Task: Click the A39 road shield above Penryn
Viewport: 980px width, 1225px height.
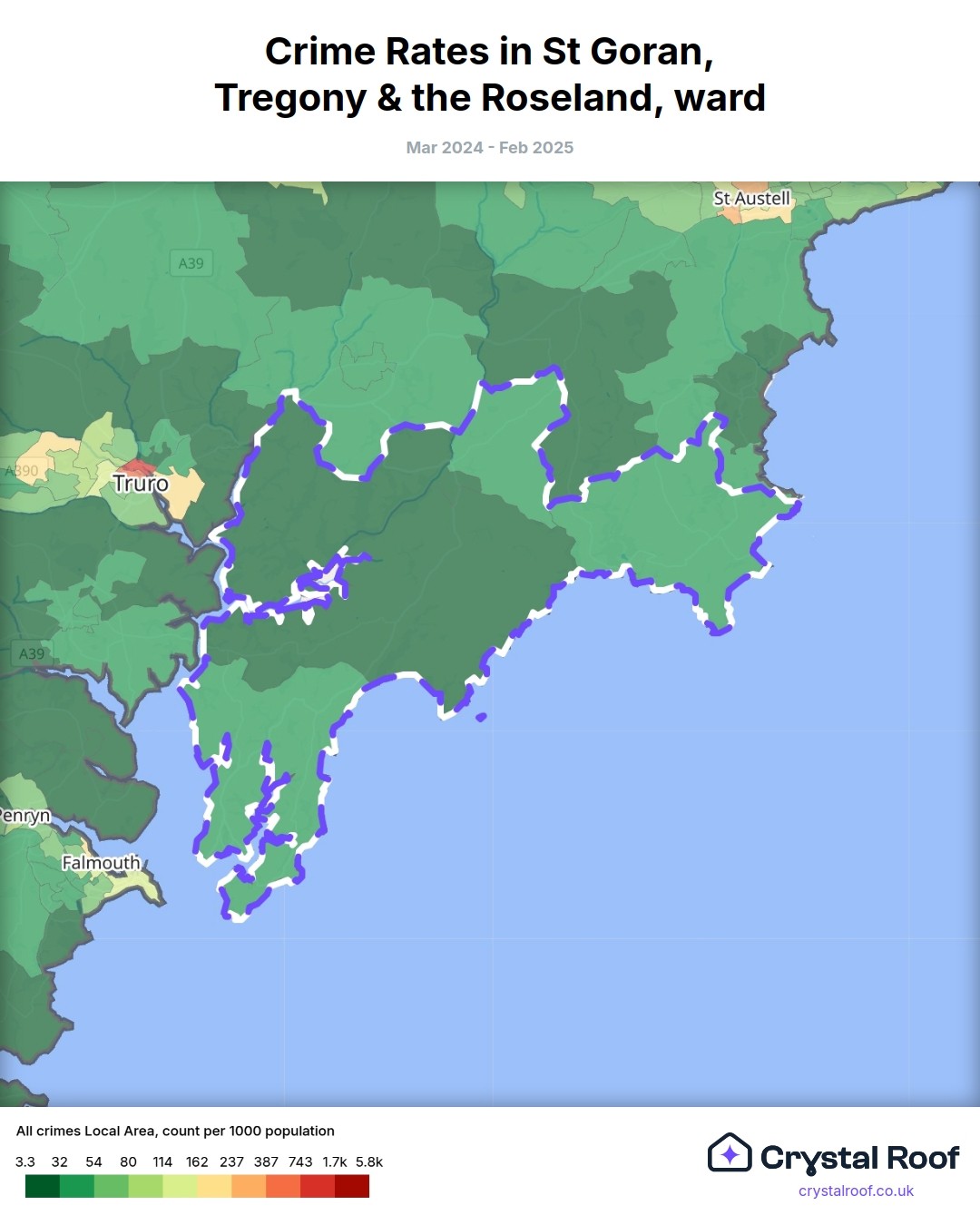Action: pos(32,653)
